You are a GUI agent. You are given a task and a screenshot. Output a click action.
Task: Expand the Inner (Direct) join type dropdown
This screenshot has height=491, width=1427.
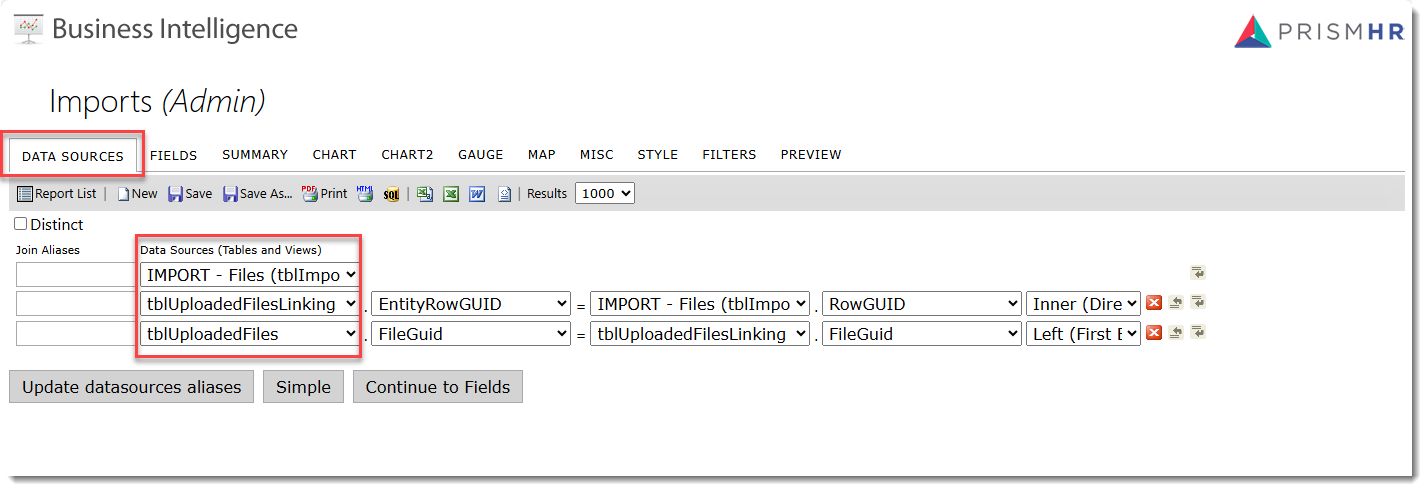1083,304
